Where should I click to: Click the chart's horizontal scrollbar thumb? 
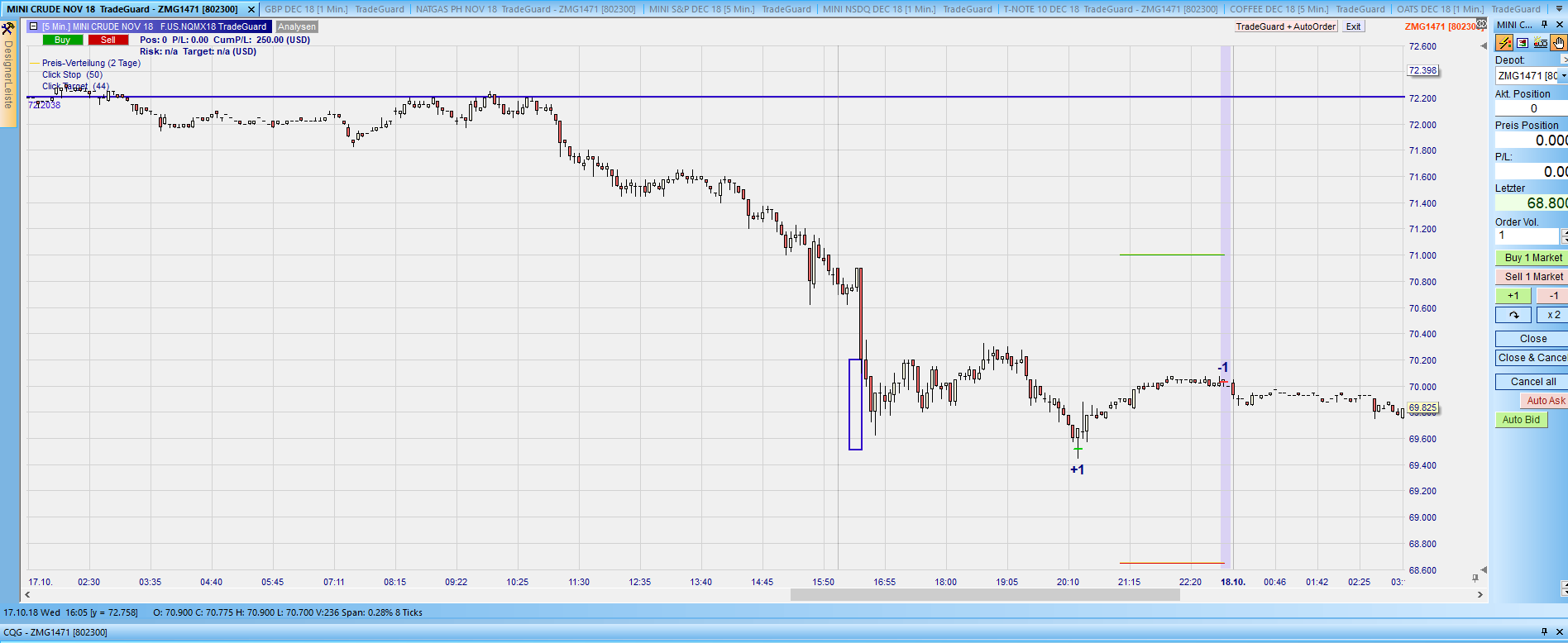click(x=984, y=594)
